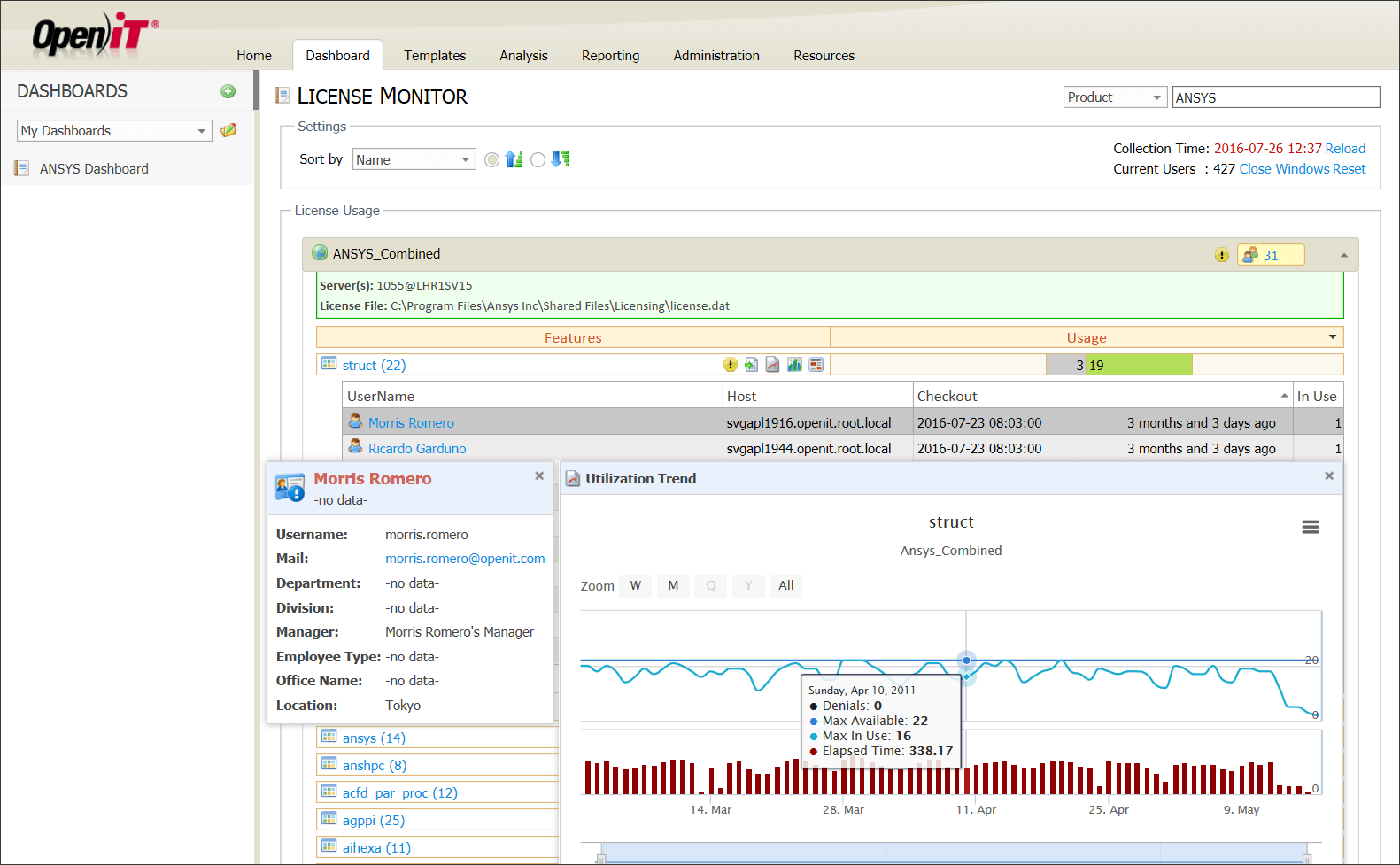Click the grid icon beside anshpc (8)
This screenshot has width=1400, height=865.
329,764
